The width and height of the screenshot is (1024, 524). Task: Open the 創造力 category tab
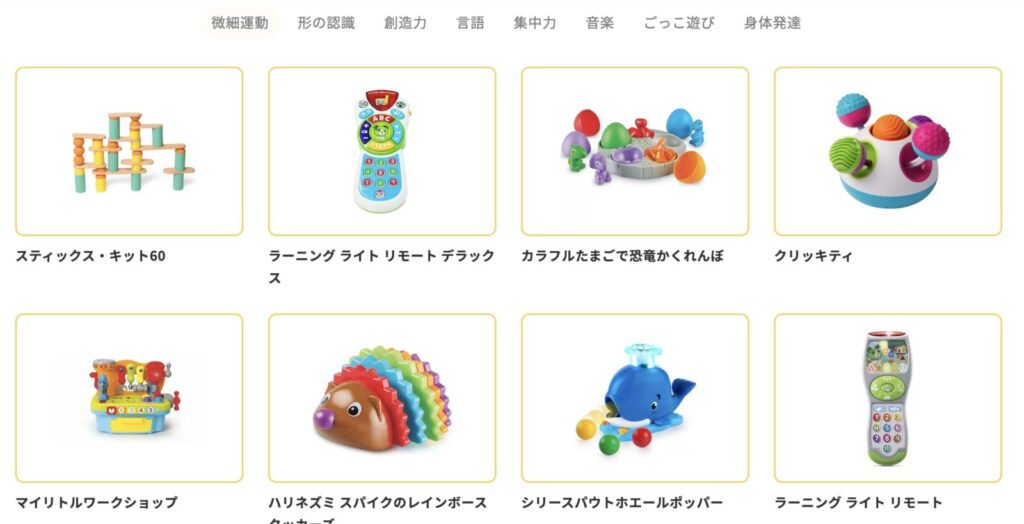pyautogui.click(x=405, y=23)
